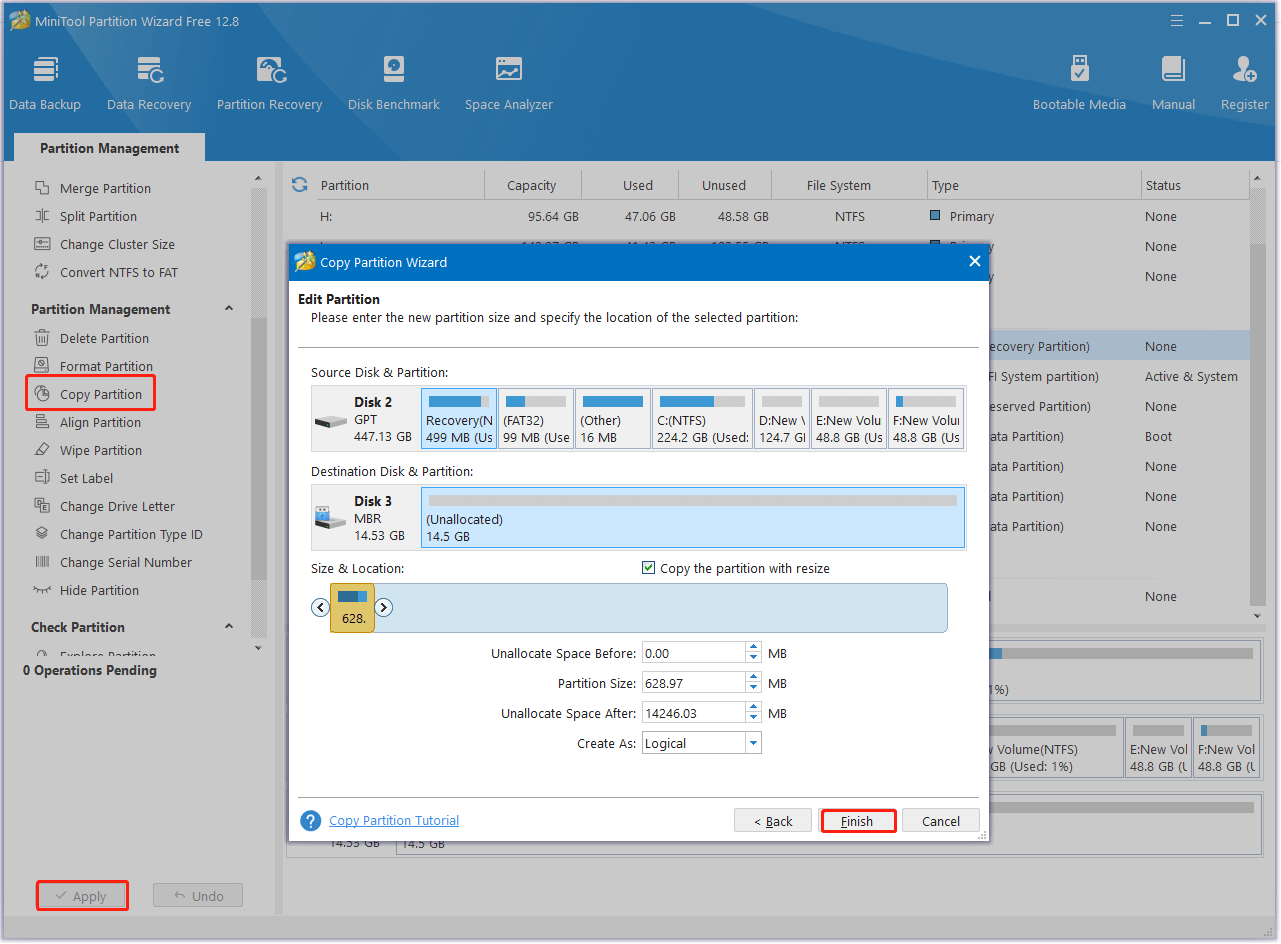Open the Space Analyzer tool

pyautogui.click(x=508, y=83)
